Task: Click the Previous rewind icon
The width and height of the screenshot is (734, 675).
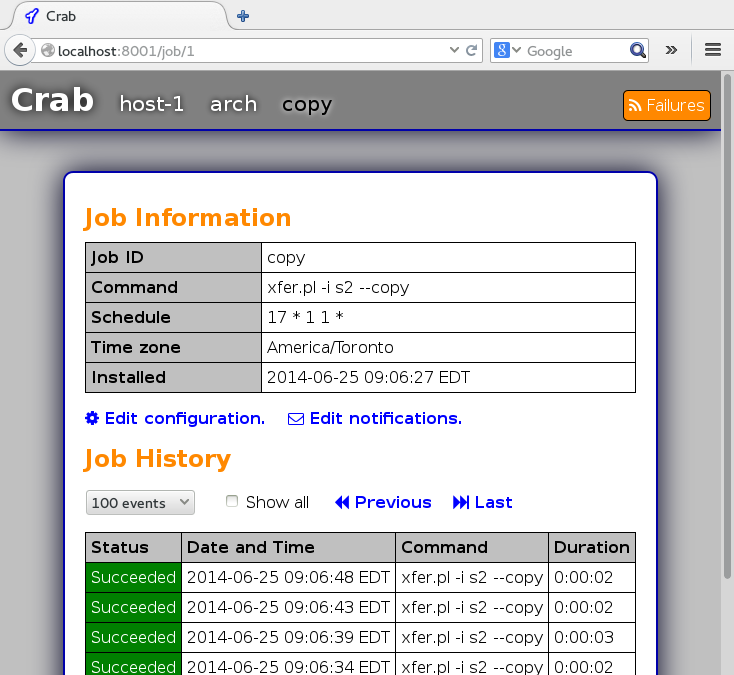Action: pyautogui.click(x=342, y=503)
